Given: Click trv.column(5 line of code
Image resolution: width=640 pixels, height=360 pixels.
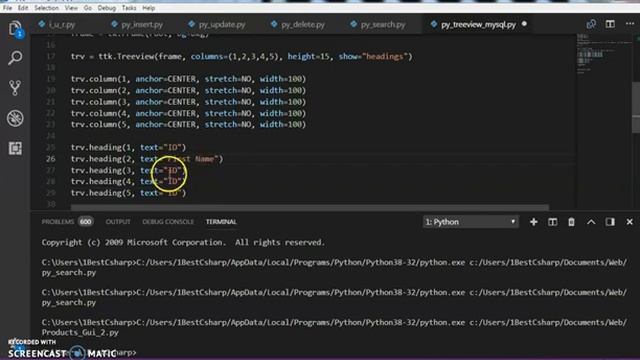Looking at the screenshot, I should click(188, 124).
